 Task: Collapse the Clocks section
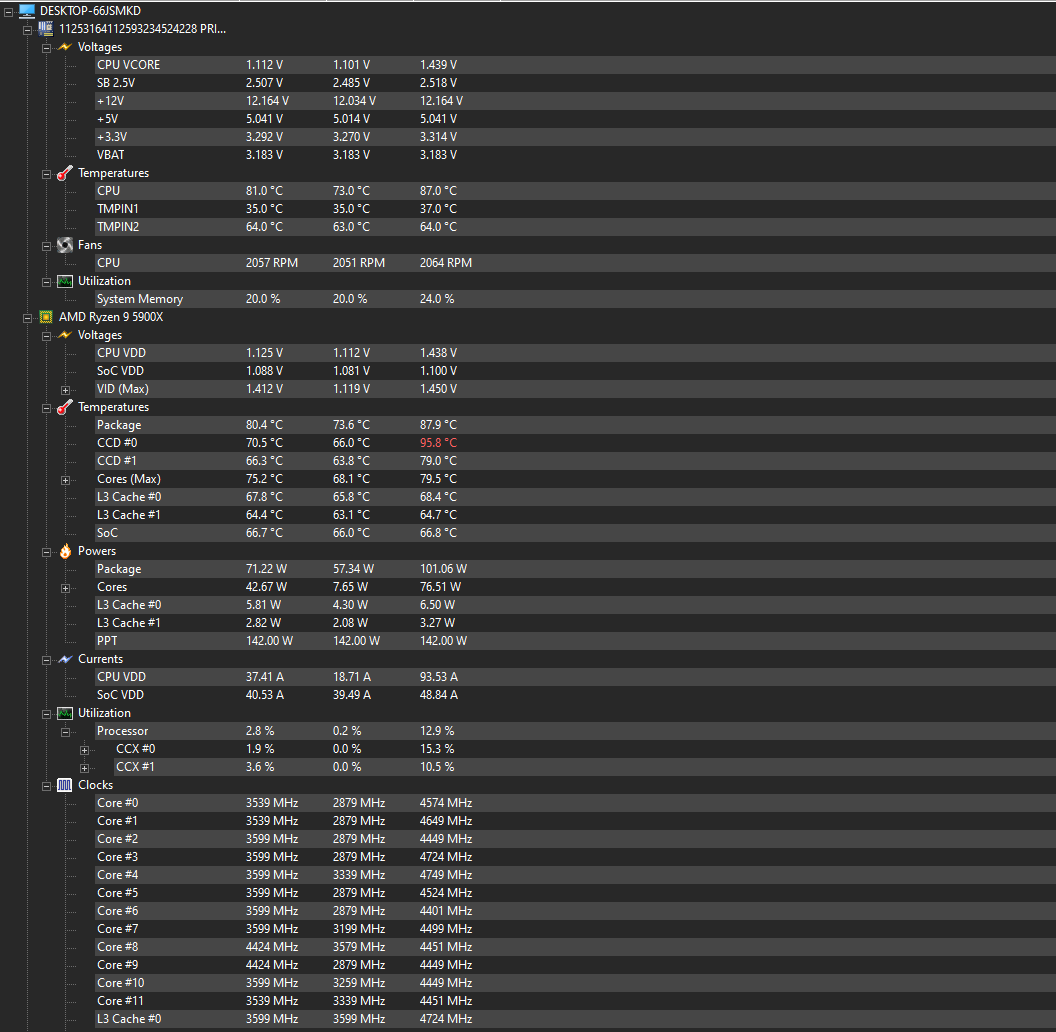(x=46, y=786)
